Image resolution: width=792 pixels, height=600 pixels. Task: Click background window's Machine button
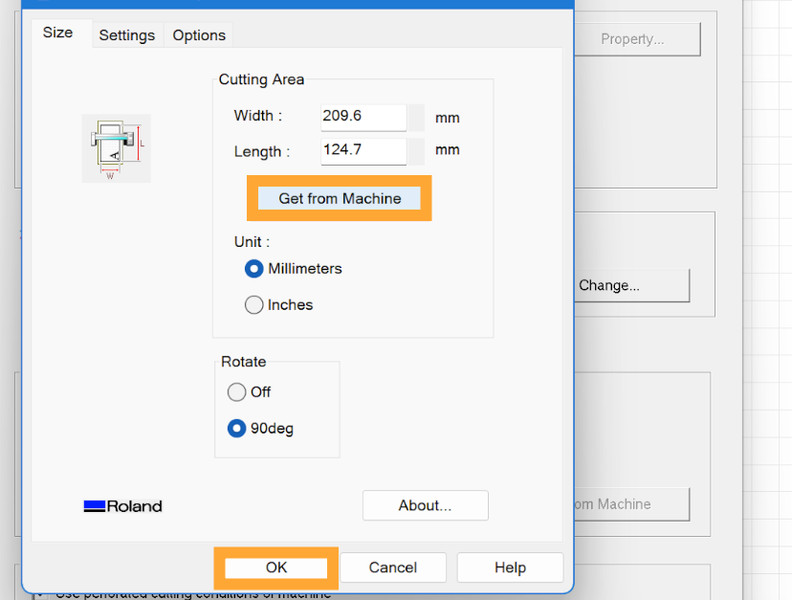point(632,504)
